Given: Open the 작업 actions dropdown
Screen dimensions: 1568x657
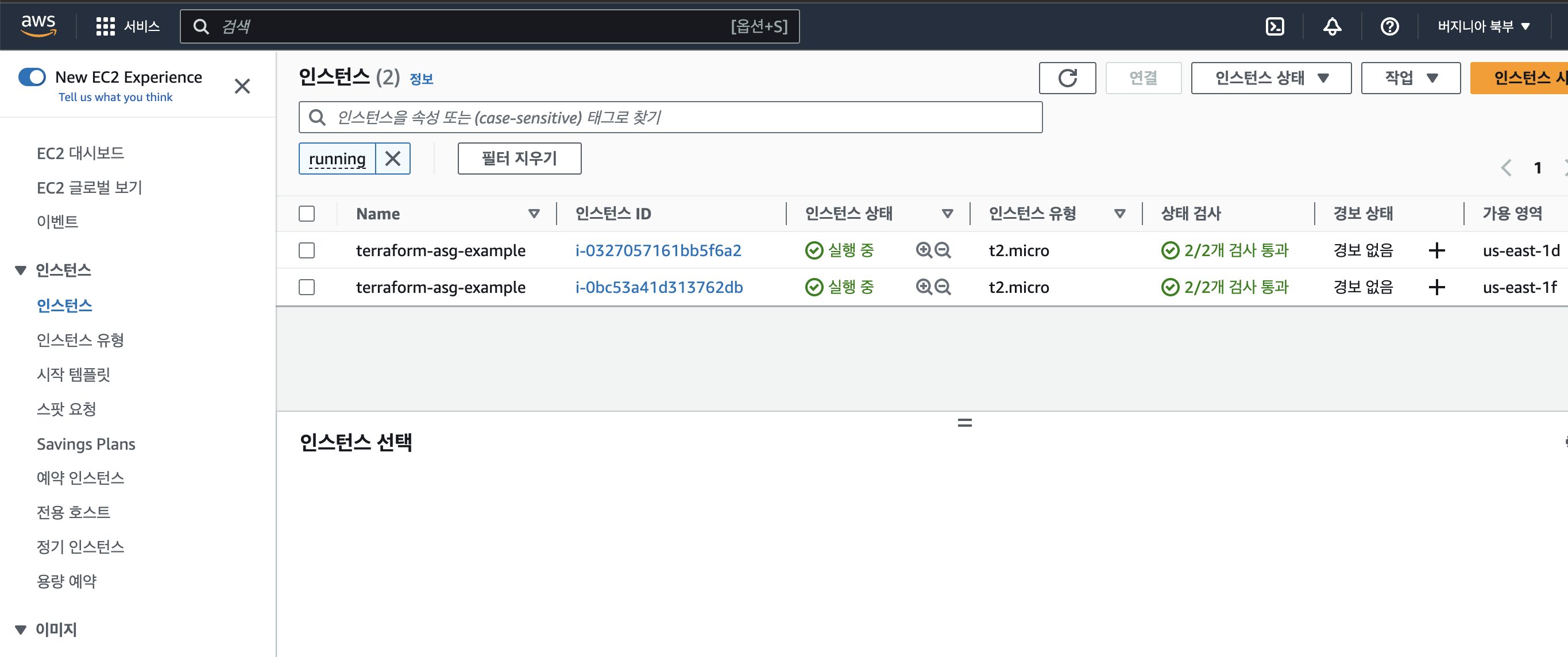Looking at the screenshot, I should pos(1411,78).
